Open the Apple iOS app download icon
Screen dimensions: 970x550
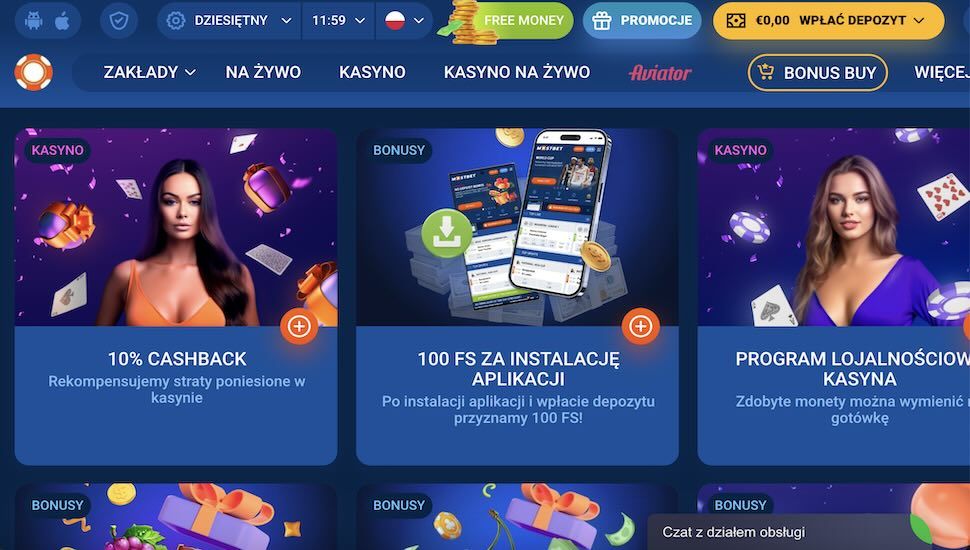click(x=62, y=20)
